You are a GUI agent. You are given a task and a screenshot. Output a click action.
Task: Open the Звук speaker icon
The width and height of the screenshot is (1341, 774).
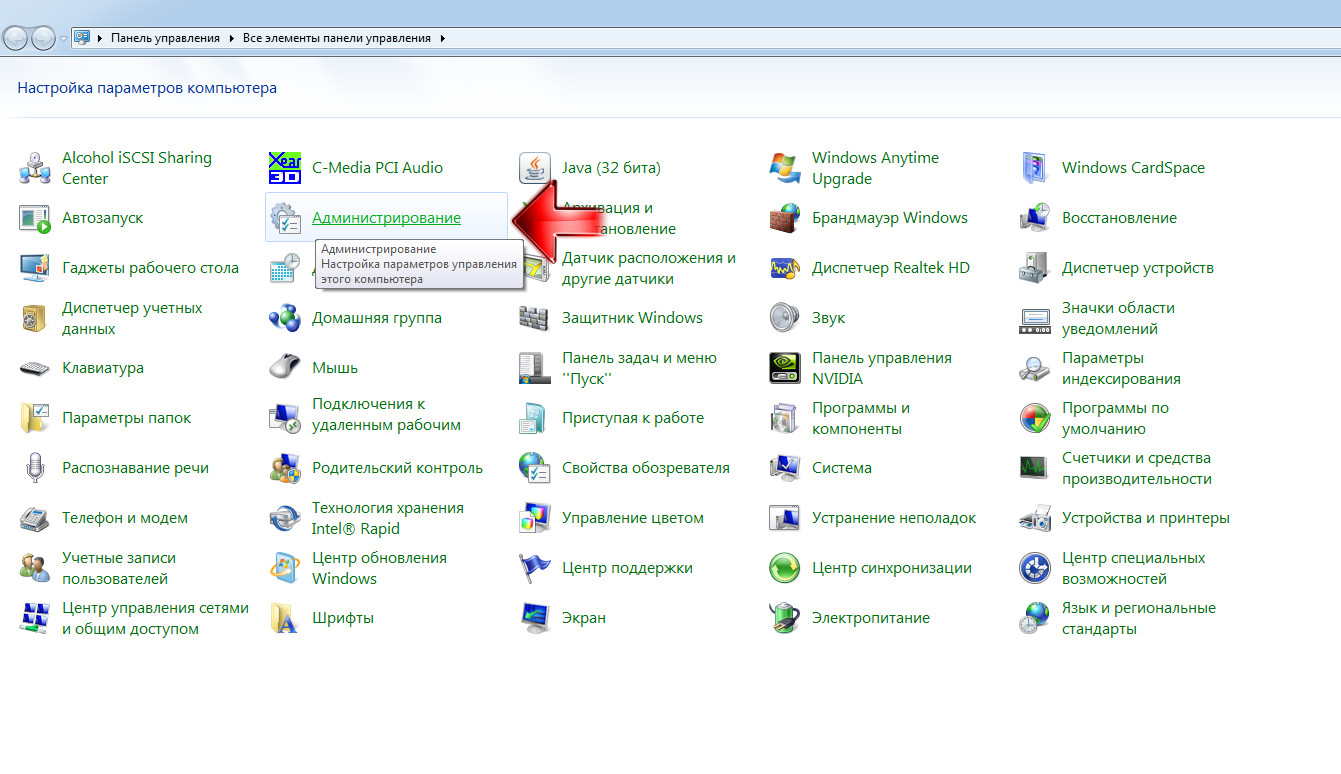785,318
